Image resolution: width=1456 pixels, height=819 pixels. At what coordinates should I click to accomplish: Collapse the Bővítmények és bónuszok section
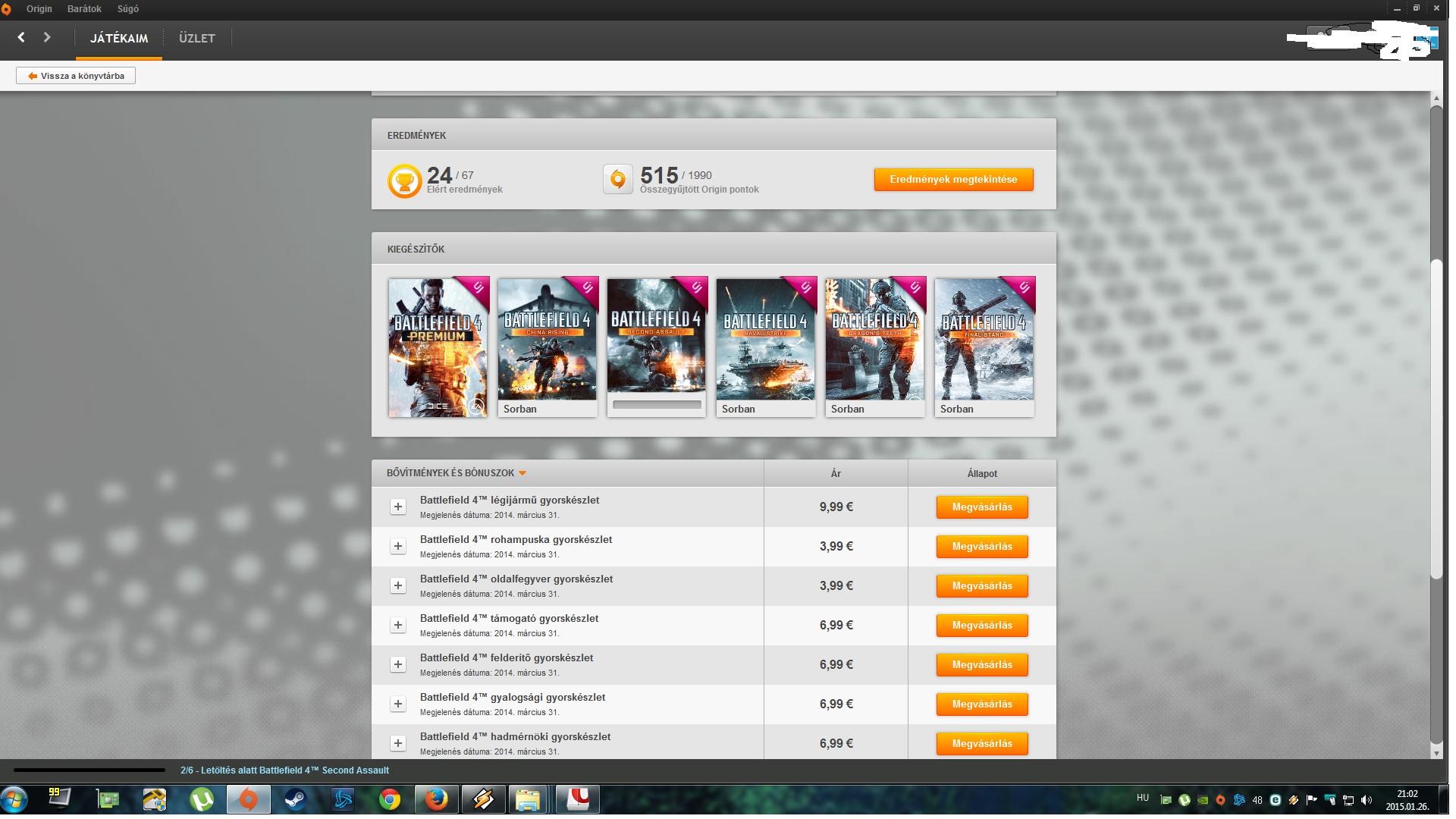click(522, 473)
